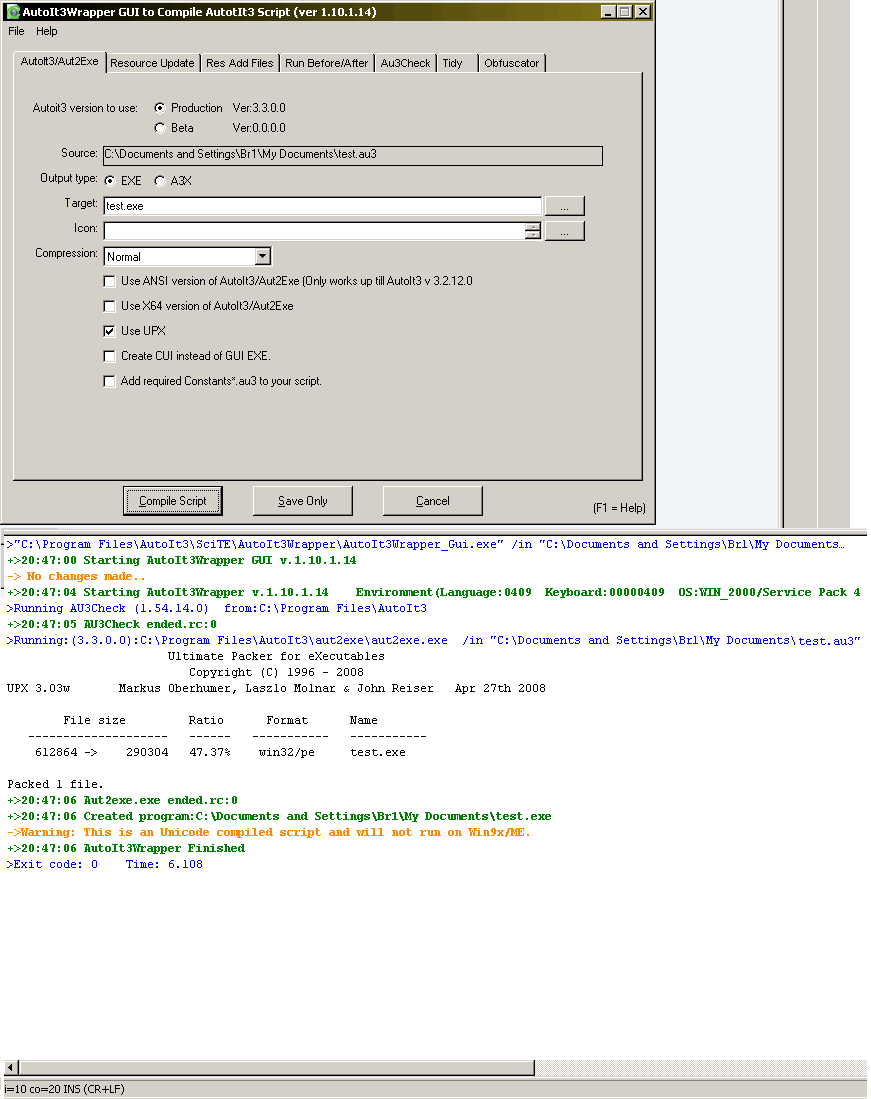Click the Icon field up spinner arrow
871x1099 pixels.
[533, 226]
